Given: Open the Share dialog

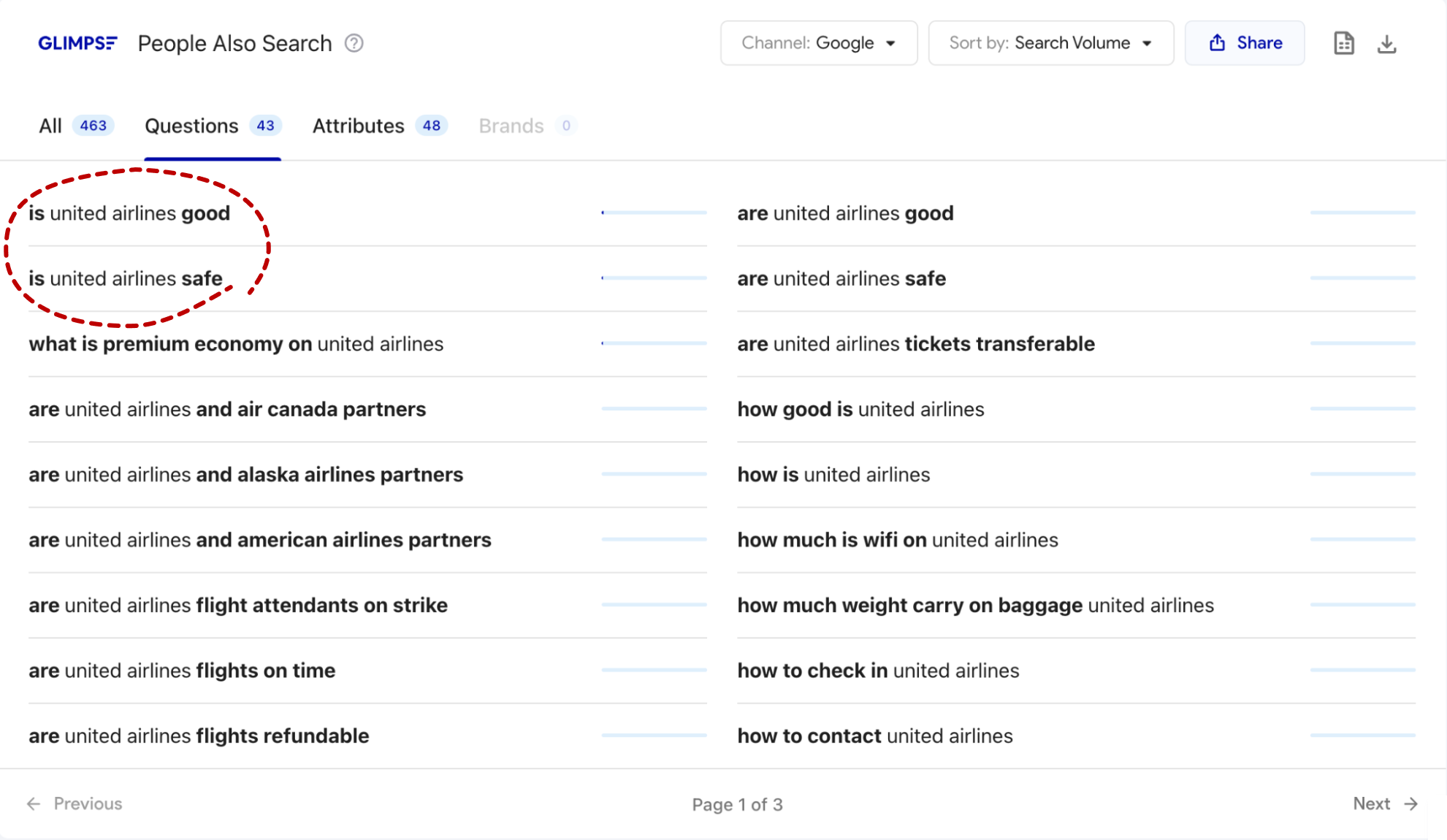Looking at the screenshot, I should coord(1244,43).
